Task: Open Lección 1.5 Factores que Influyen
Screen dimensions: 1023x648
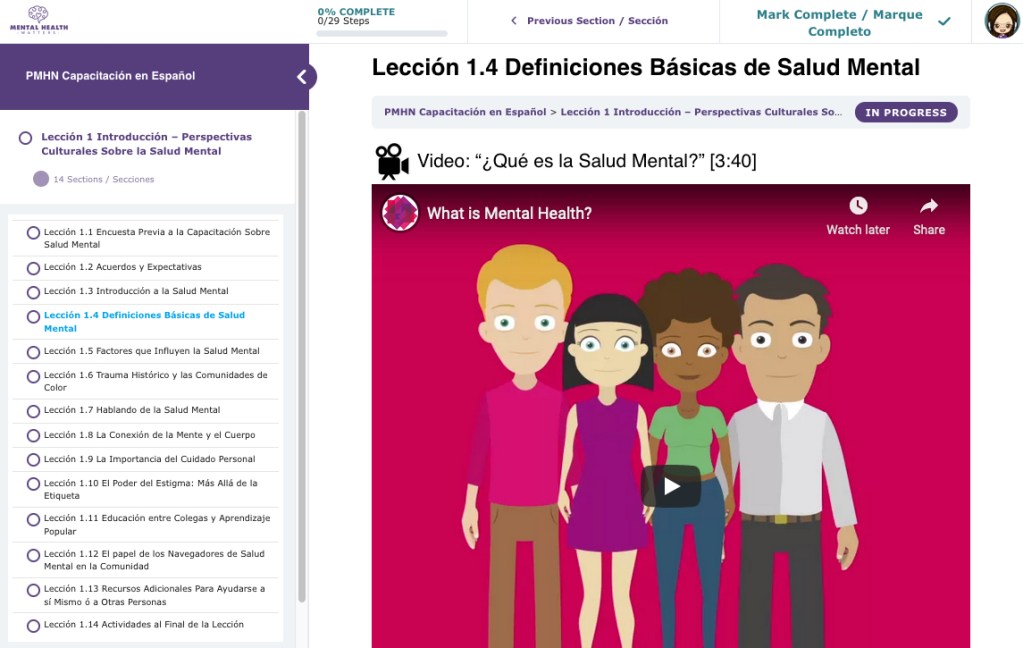Action: (x=151, y=351)
